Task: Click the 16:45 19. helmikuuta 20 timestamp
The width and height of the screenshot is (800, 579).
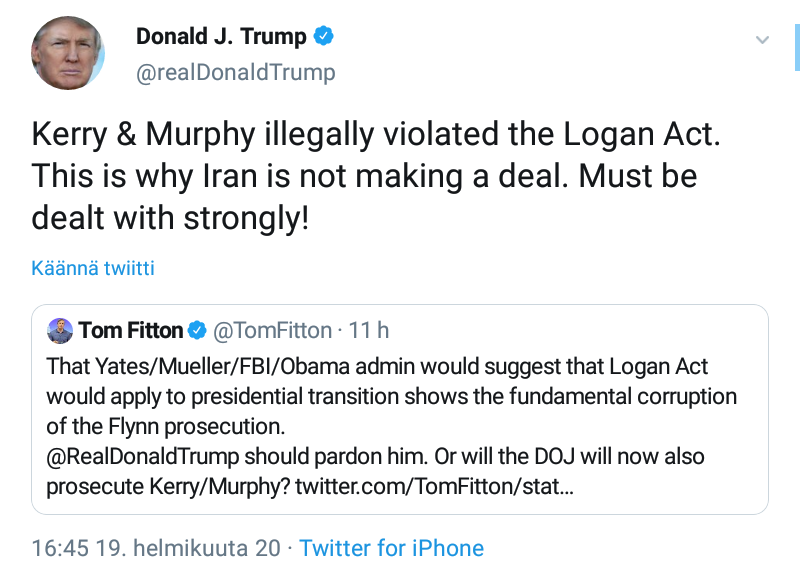Action: point(156,548)
